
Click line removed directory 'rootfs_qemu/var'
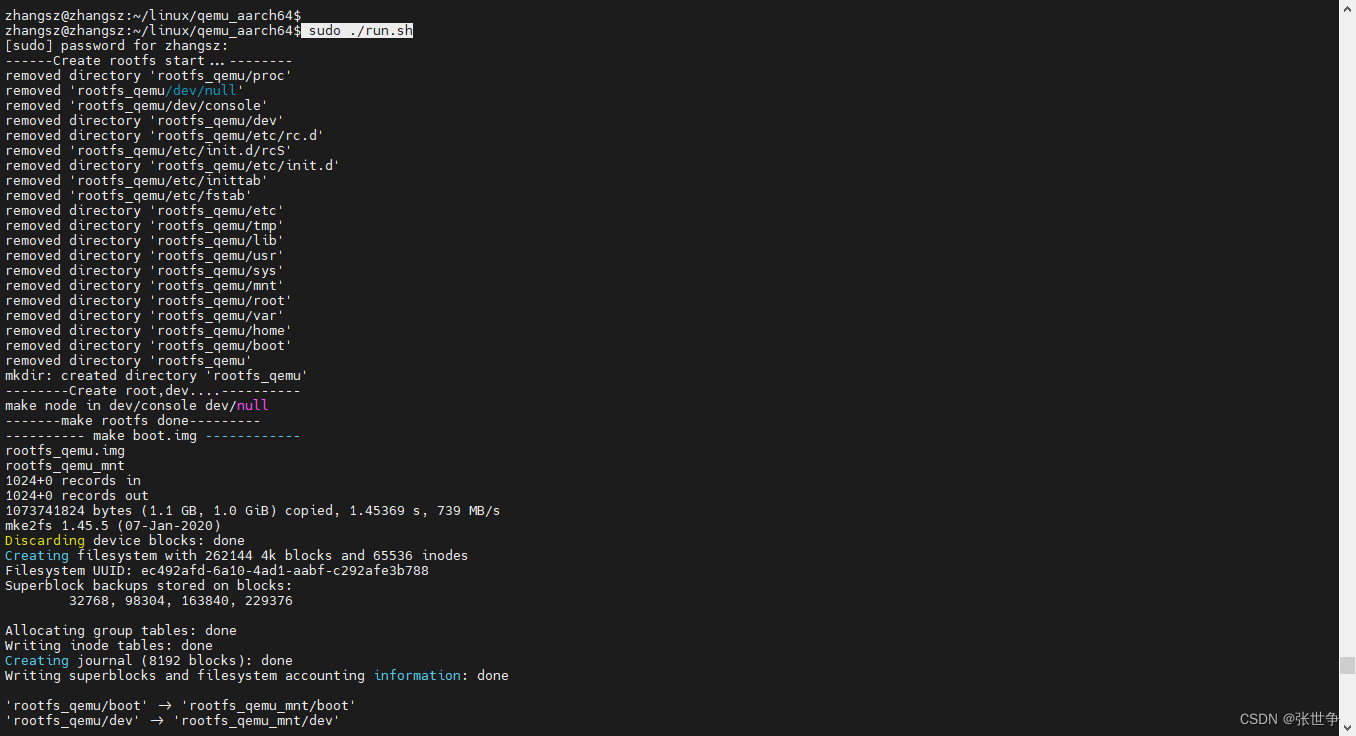[x=145, y=316]
